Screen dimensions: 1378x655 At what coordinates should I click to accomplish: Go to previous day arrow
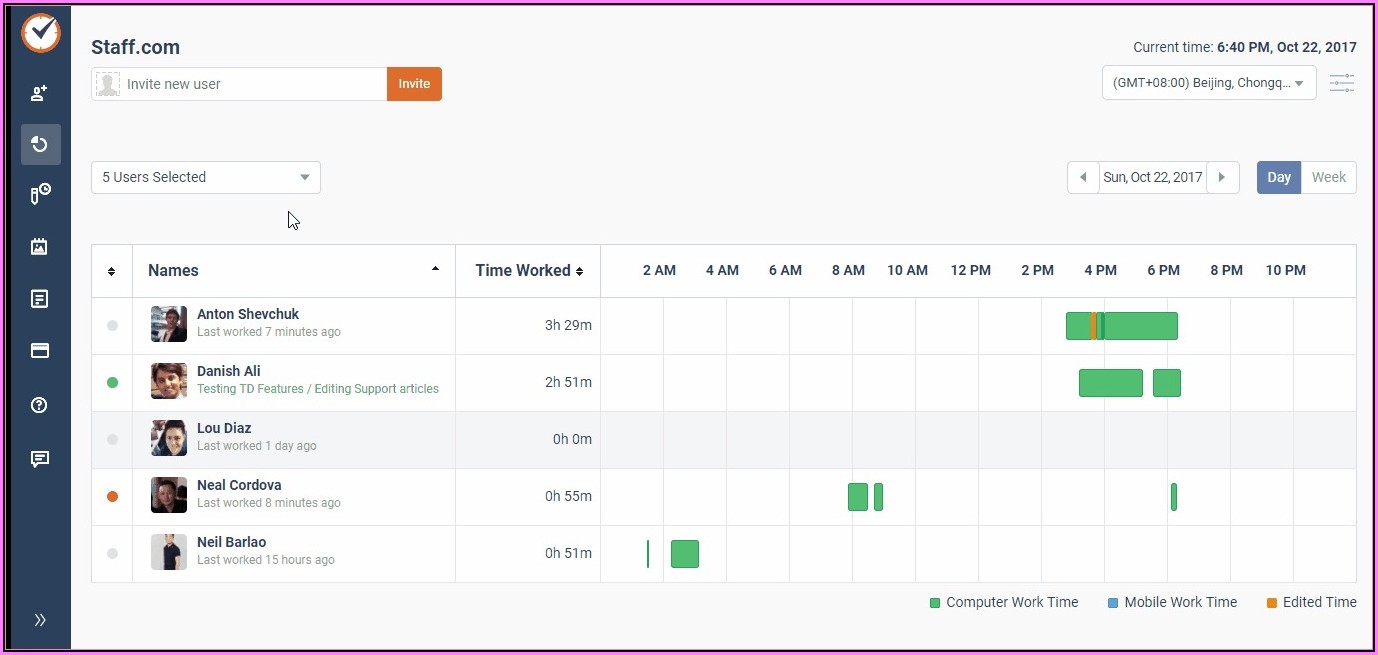(1083, 177)
